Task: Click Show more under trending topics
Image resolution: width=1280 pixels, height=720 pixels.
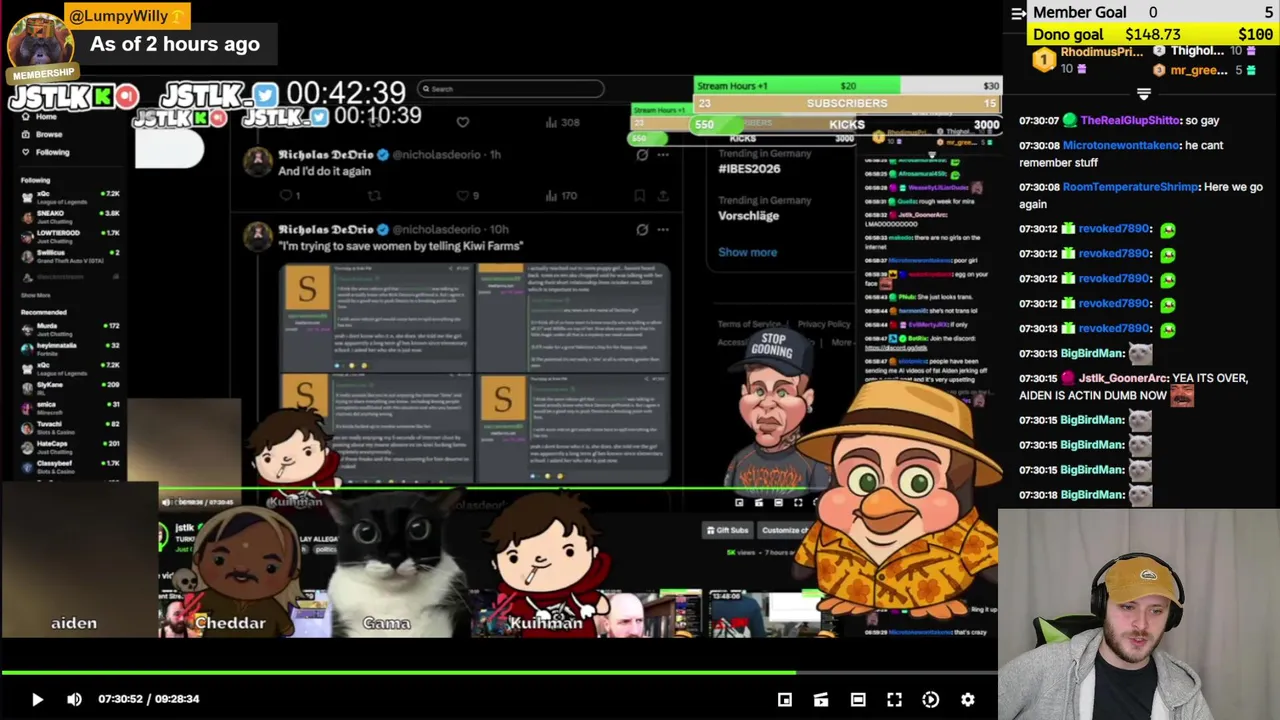Action: click(747, 252)
